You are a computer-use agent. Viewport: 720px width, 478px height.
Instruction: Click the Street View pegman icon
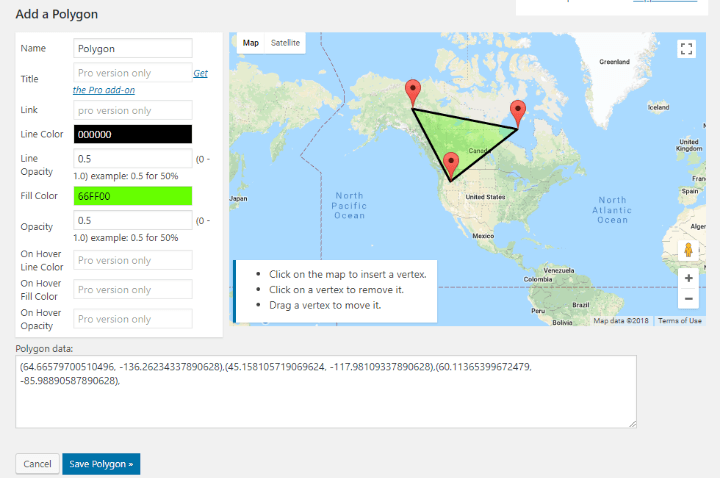(688, 250)
